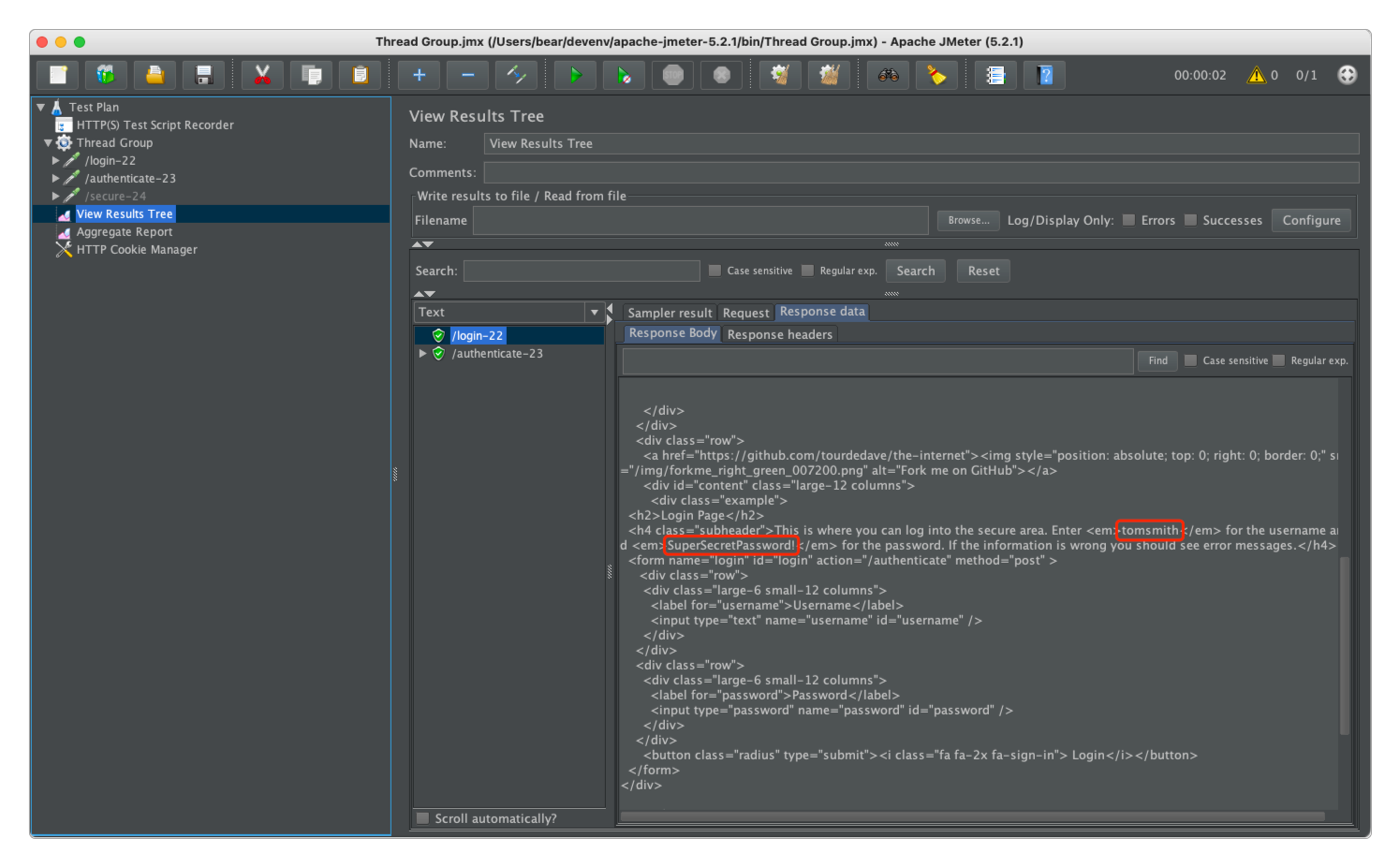Screen dimensions: 1400x867
Task: Focus the Name input field
Action: 921,143
